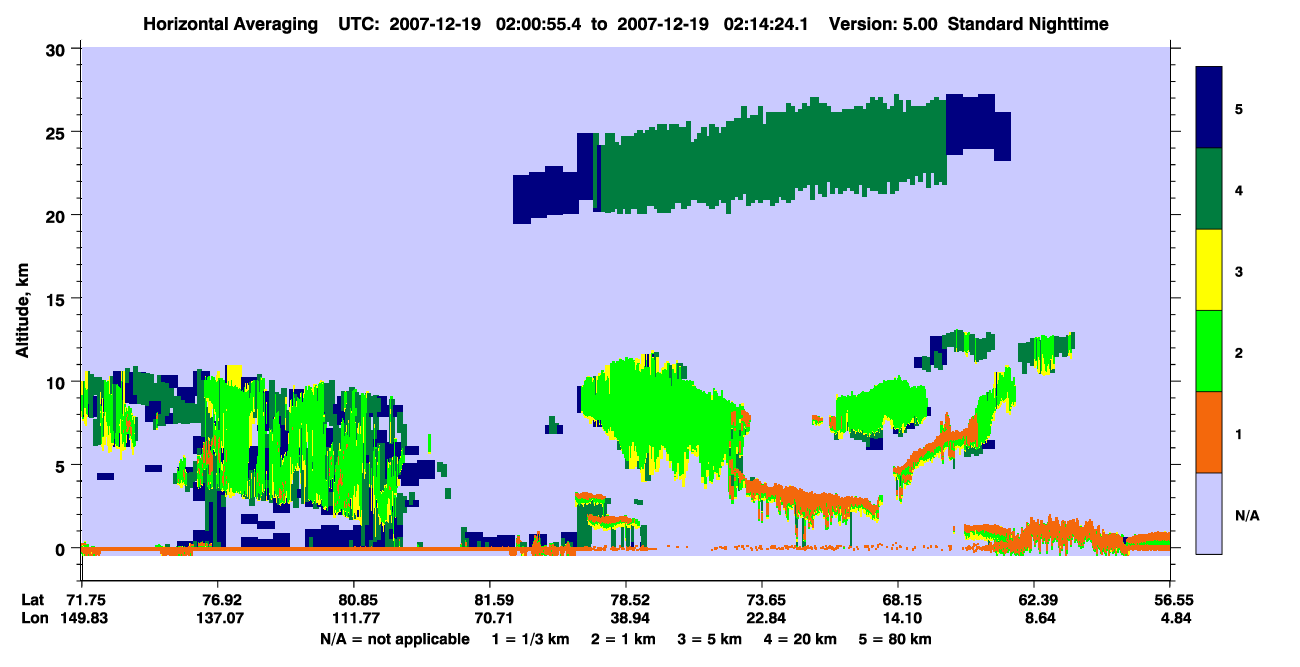Click the colorbar label '4'
Viewport: 1300px width, 667px height.
(x=1238, y=189)
